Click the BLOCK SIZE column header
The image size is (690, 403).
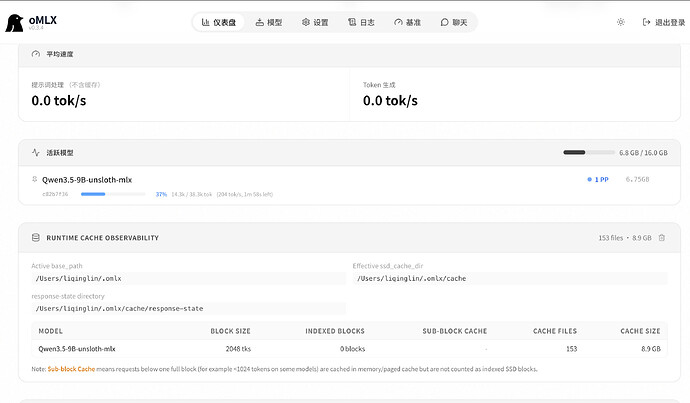(x=230, y=331)
